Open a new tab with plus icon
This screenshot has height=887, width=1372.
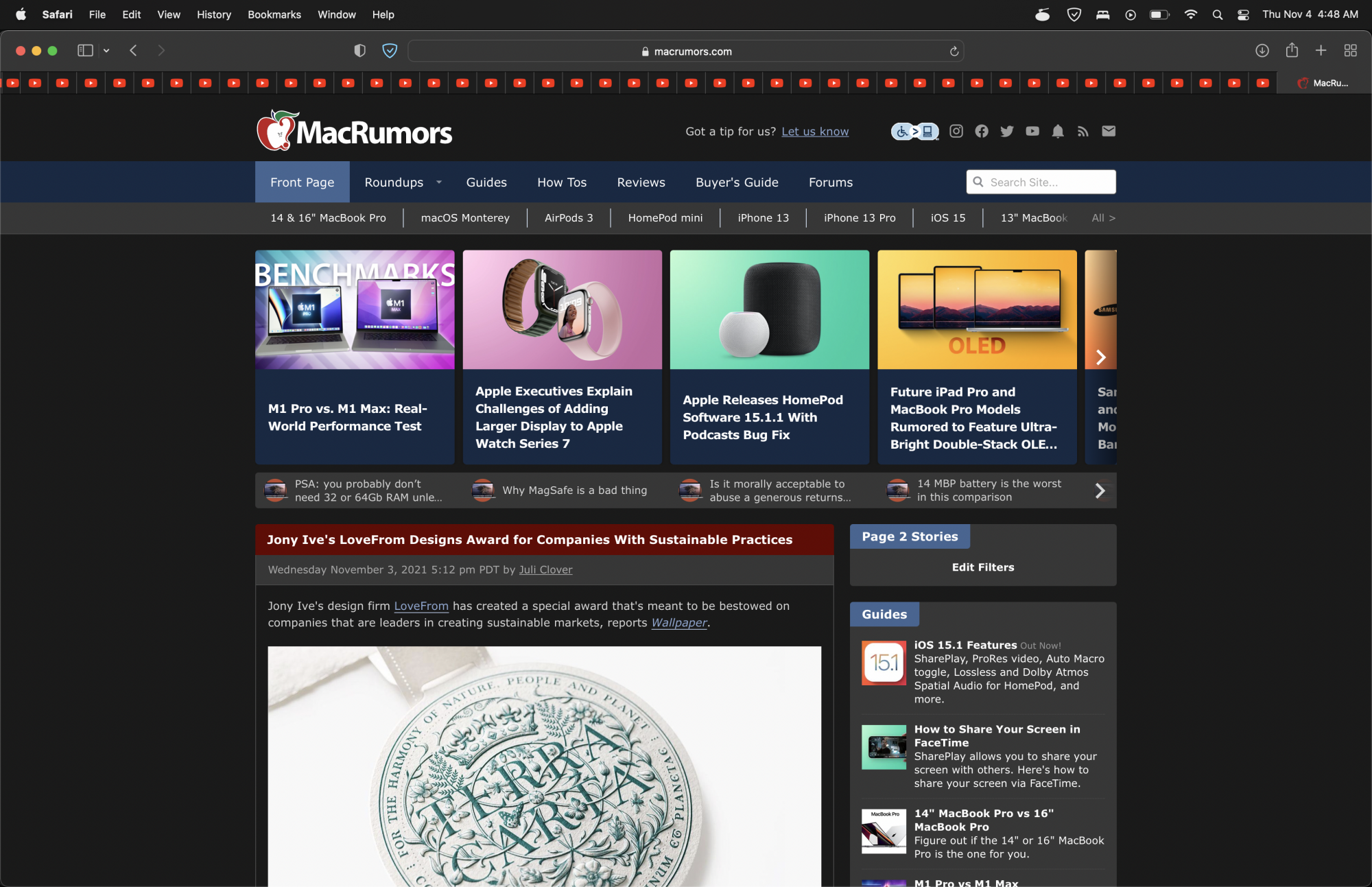[1321, 51]
